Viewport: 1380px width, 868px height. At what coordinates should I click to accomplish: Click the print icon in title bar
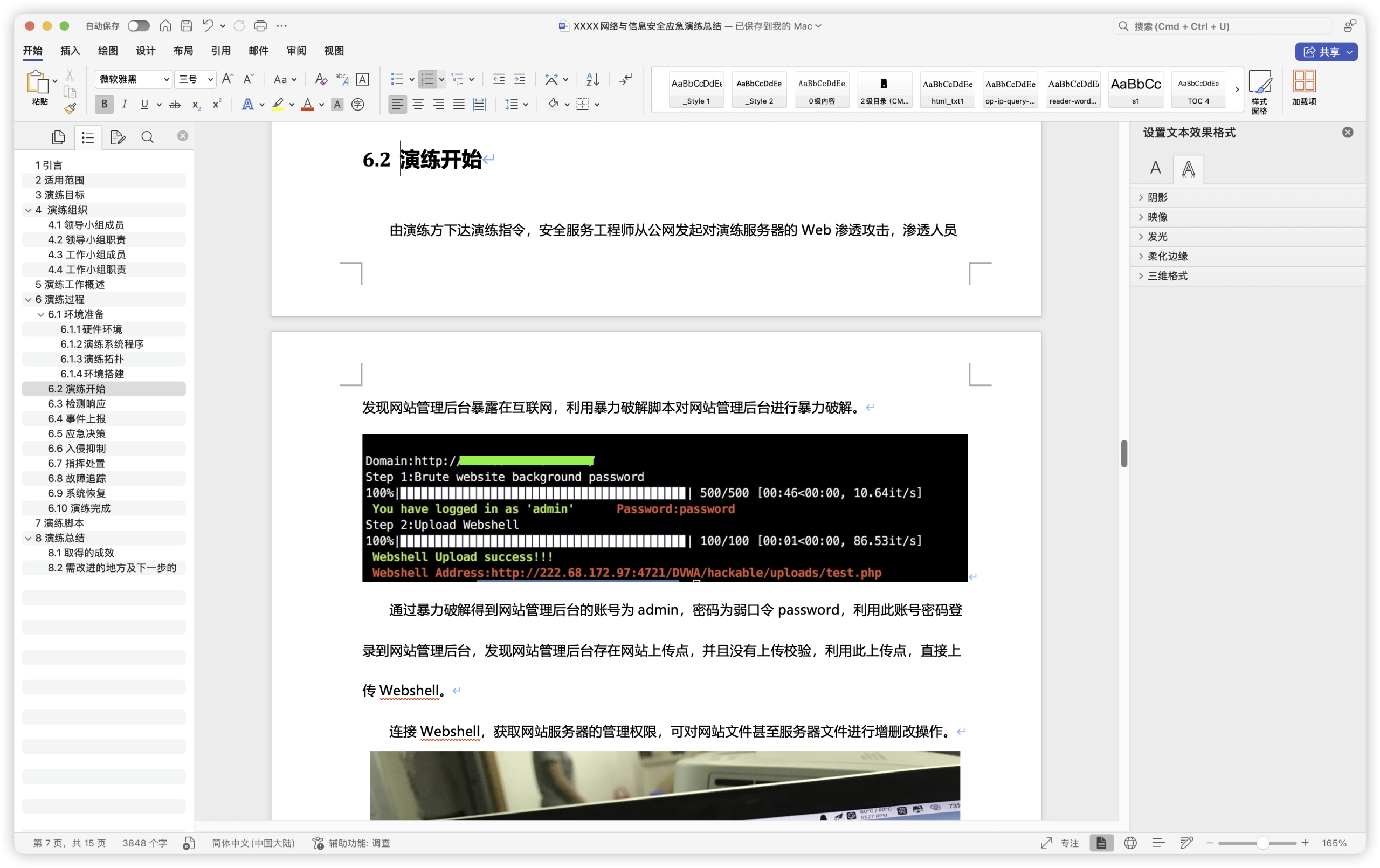pyautogui.click(x=260, y=26)
